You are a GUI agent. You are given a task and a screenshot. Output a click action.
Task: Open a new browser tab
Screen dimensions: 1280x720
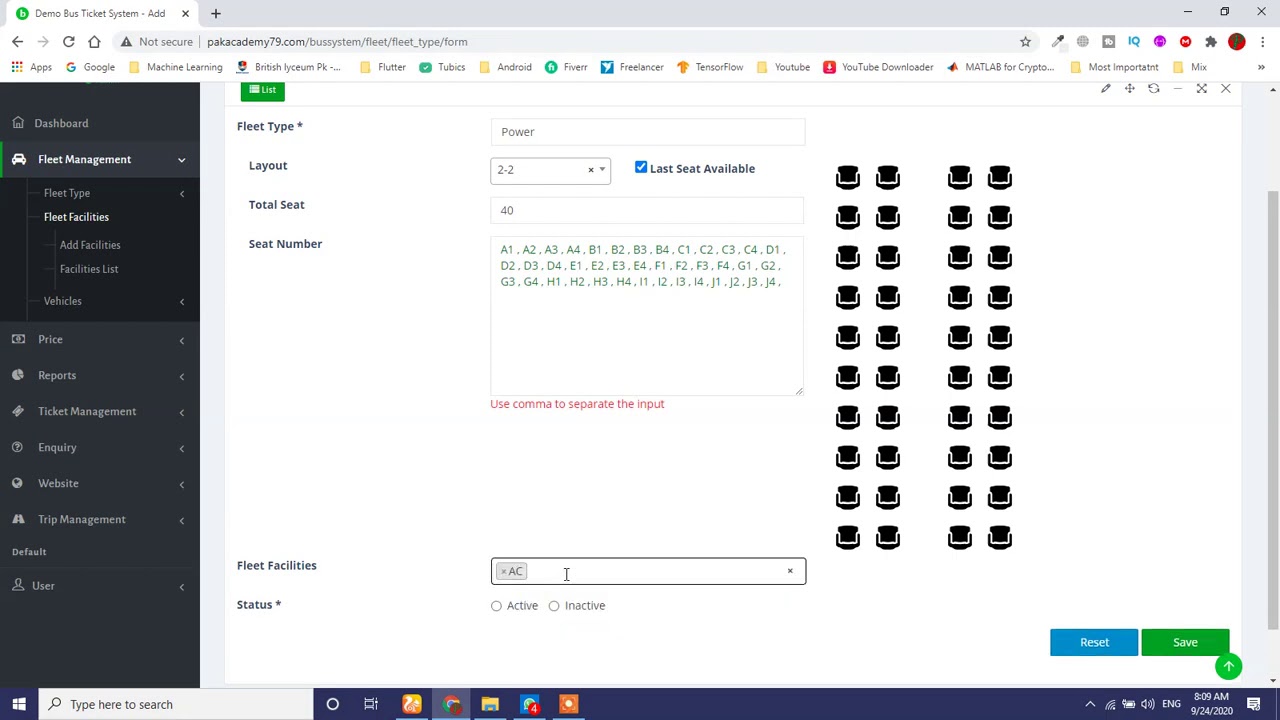(215, 14)
